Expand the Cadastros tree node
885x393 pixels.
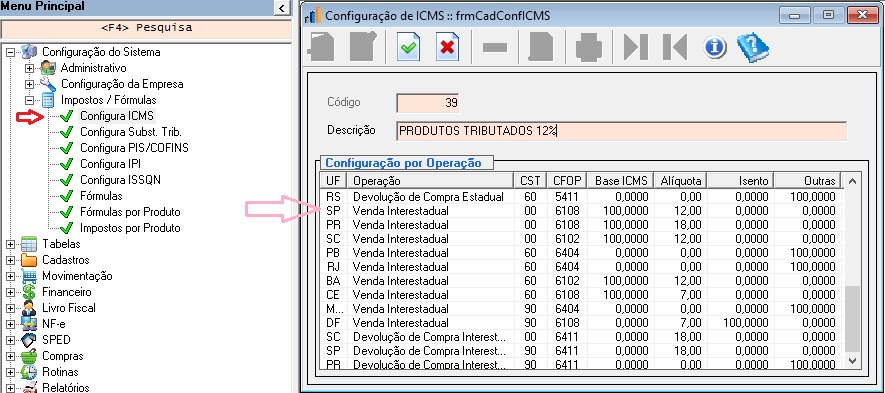click(10, 260)
